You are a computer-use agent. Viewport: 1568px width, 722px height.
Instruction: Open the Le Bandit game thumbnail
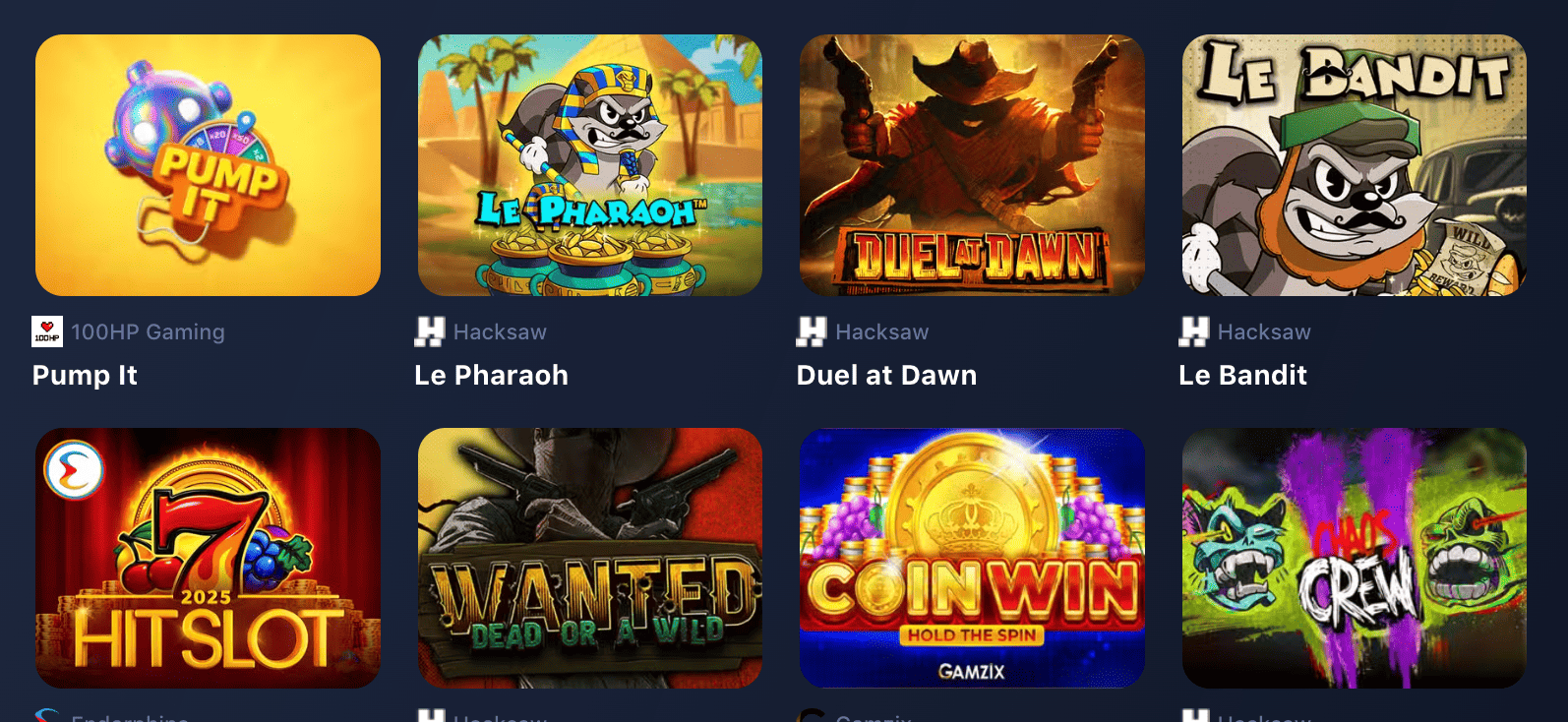[1355, 165]
